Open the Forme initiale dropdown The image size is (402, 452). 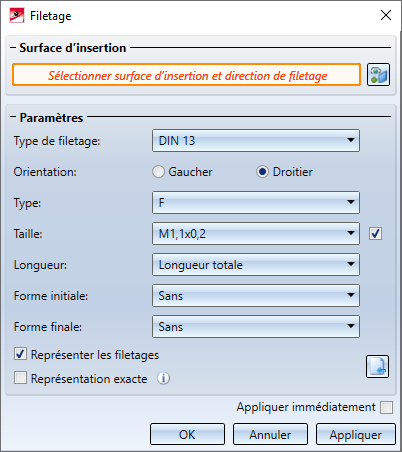coord(256,295)
